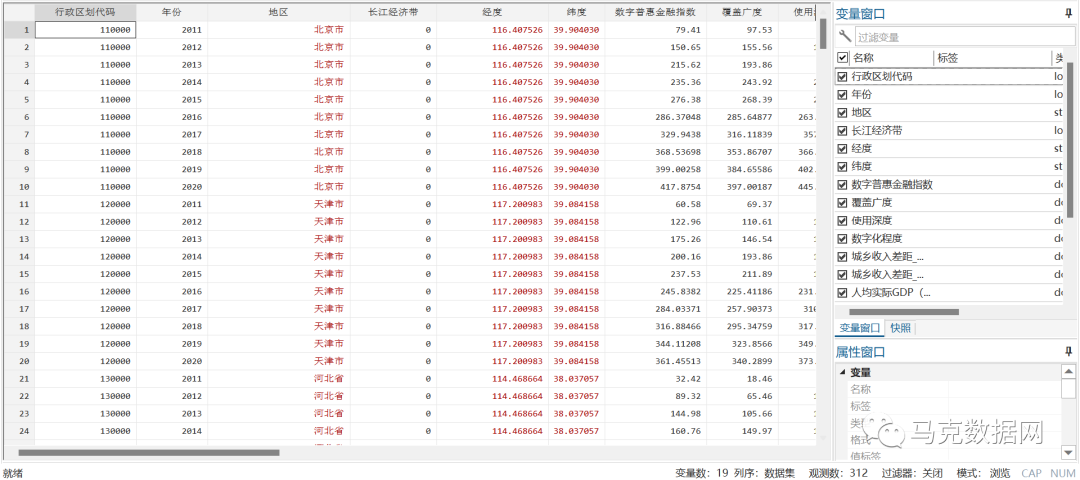Viewport: 1080px width, 480px height.
Task: Toggle the 长江经济带 variable checkbox
Action: coord(842,130)
